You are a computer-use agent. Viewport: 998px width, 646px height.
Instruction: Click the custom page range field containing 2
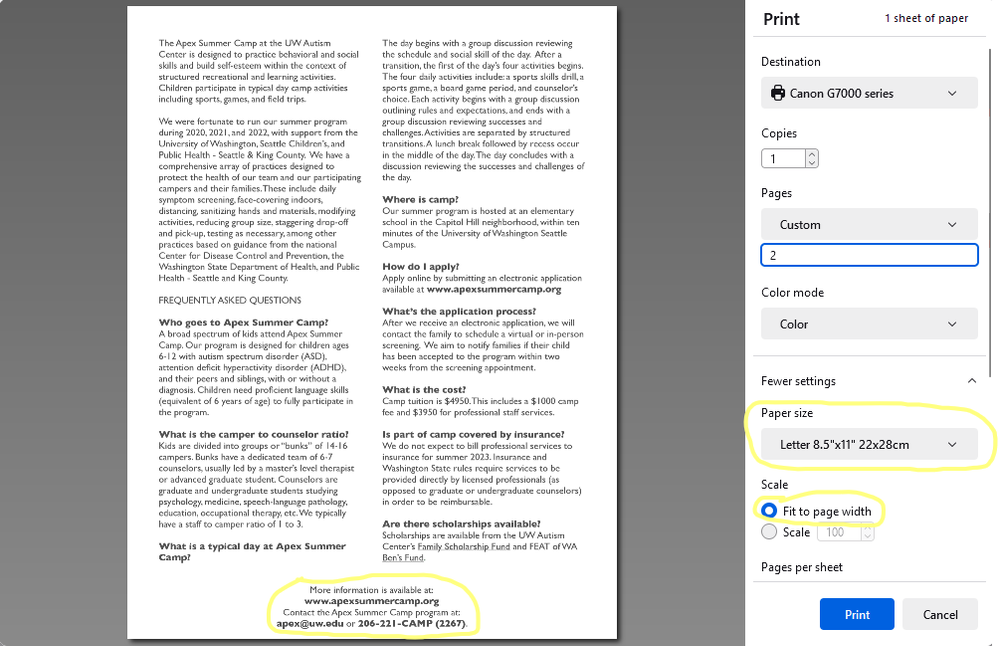tap(868, 255)
